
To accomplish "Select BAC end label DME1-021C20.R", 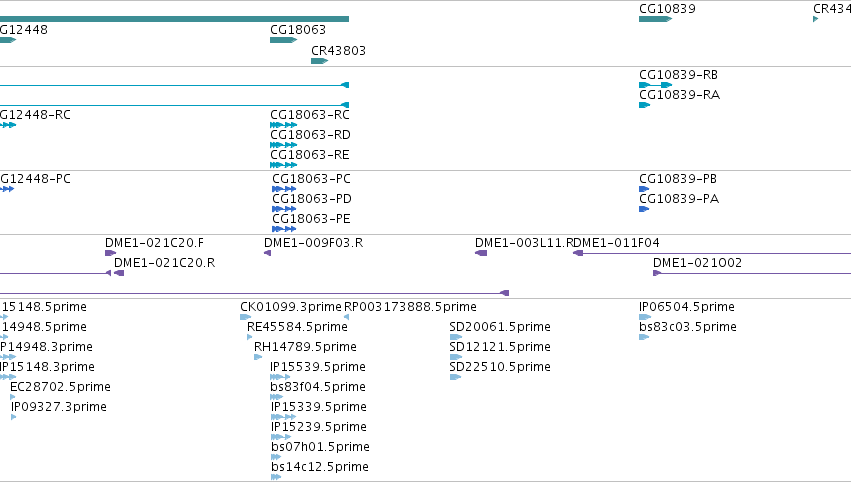I will (164, 263).
